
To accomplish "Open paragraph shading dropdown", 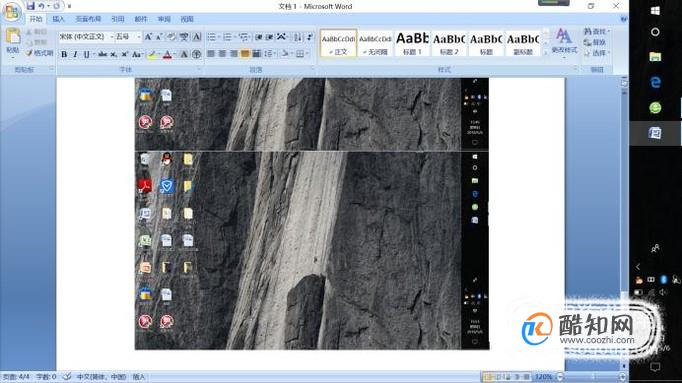I will pyautogui.click(x=285, y=54).
